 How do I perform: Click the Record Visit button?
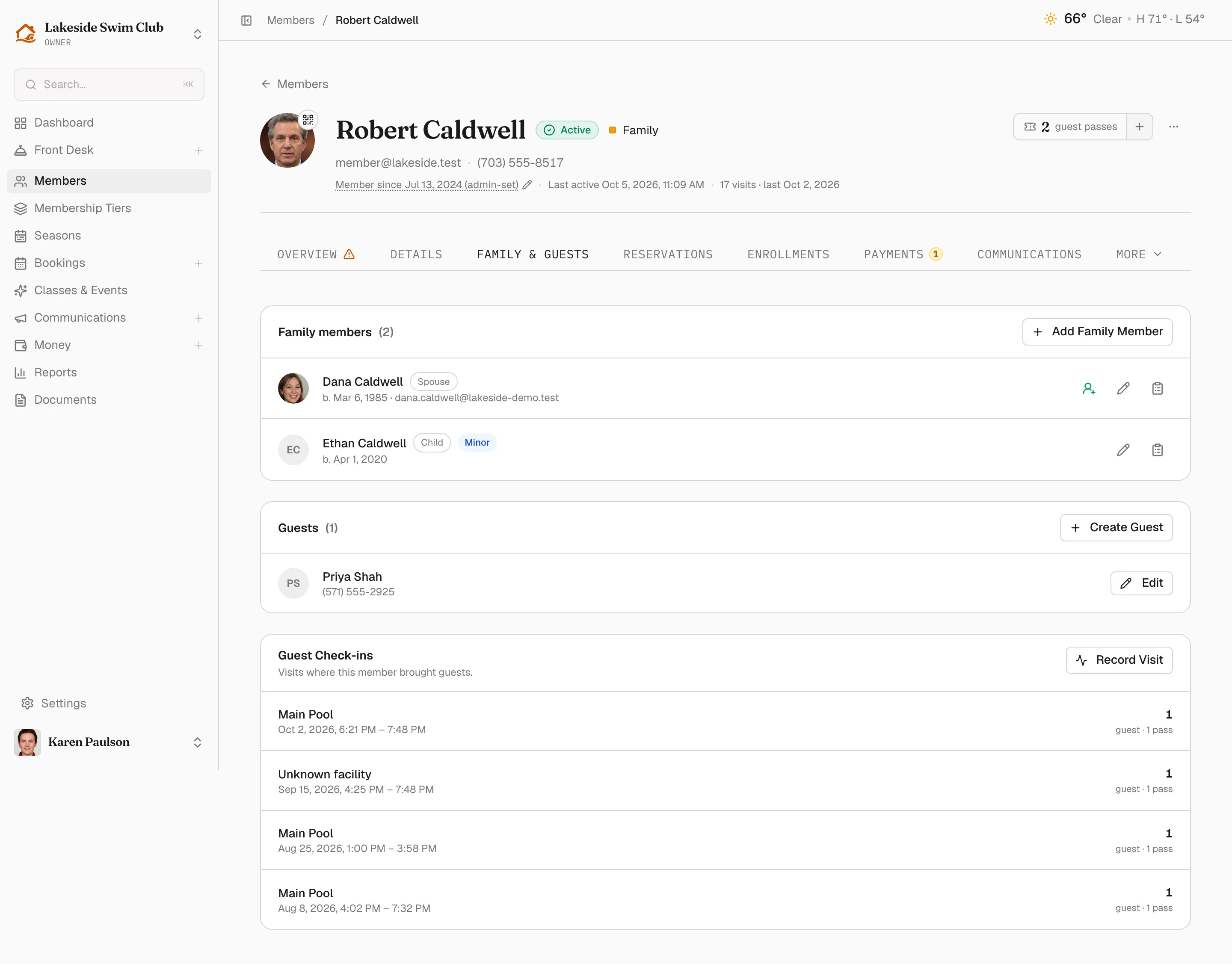(x=1119, y=660)
